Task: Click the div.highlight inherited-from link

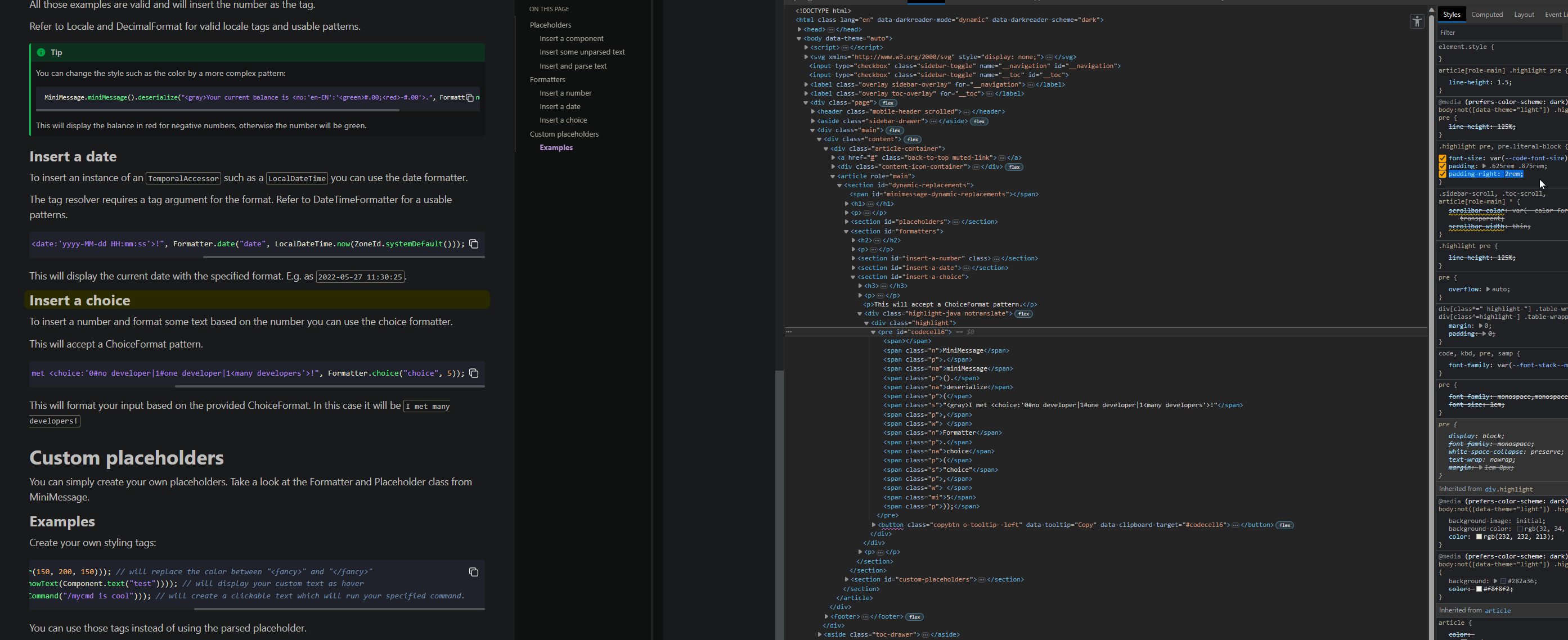Action: [1508, 489]
